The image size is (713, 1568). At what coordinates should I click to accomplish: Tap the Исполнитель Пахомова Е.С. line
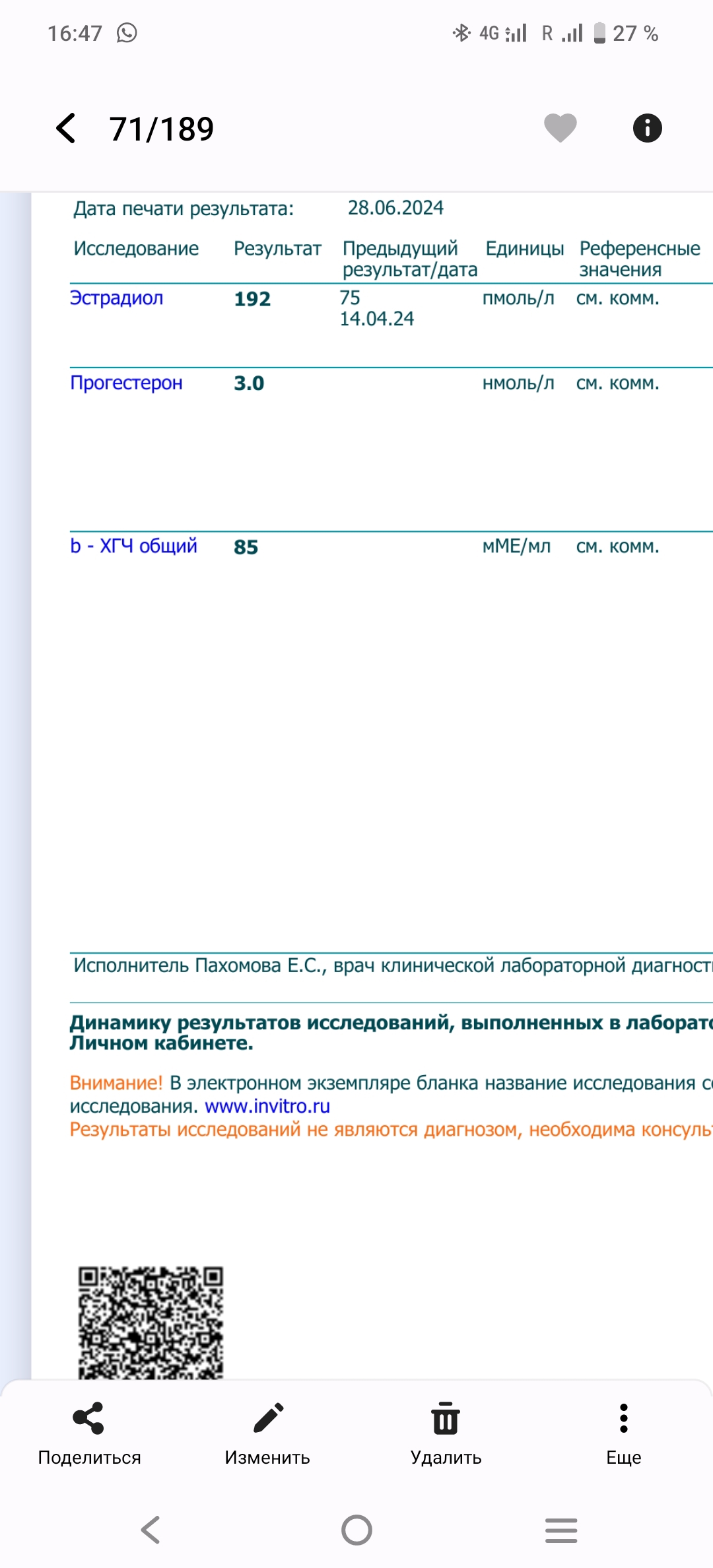pyautogui.click(x=393, y=965)
